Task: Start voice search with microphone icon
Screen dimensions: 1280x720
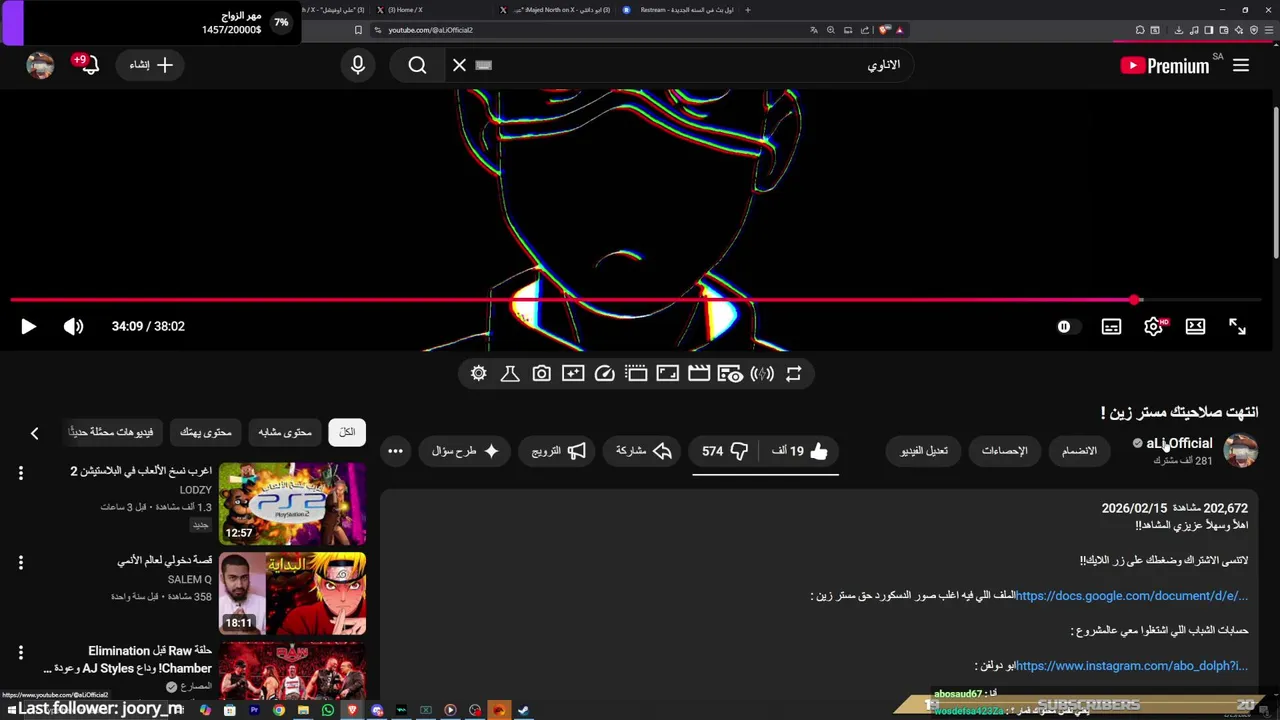Action: [358, 65]
